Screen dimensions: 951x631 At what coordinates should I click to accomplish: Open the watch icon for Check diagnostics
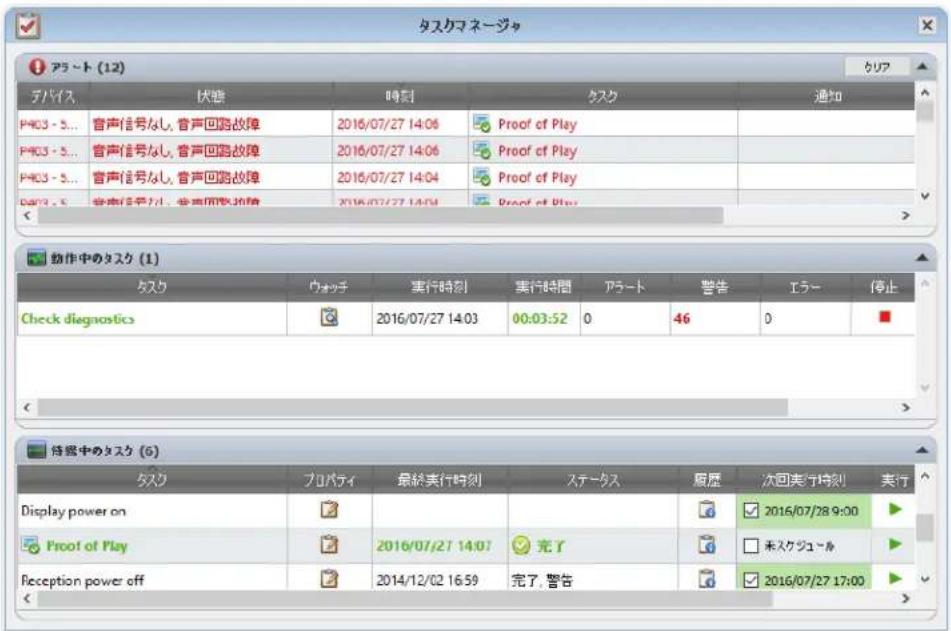(x=329, y=317)
